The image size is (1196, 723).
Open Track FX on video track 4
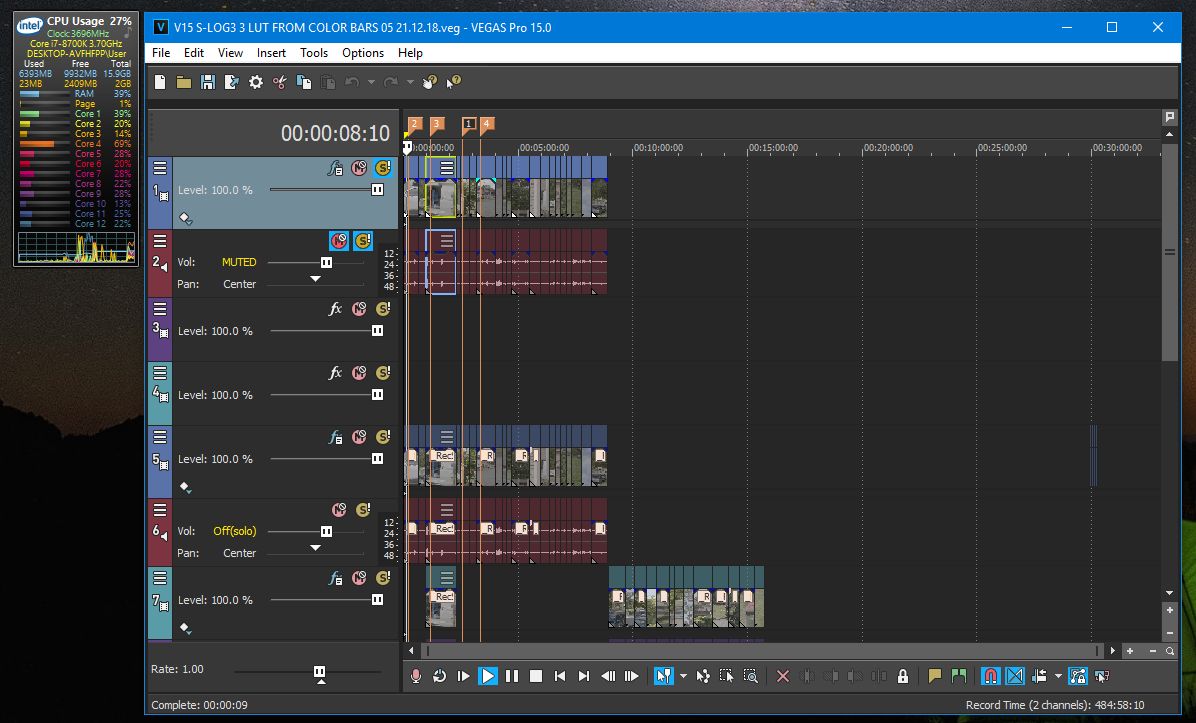pyautogui.click(x=335, y=372)
